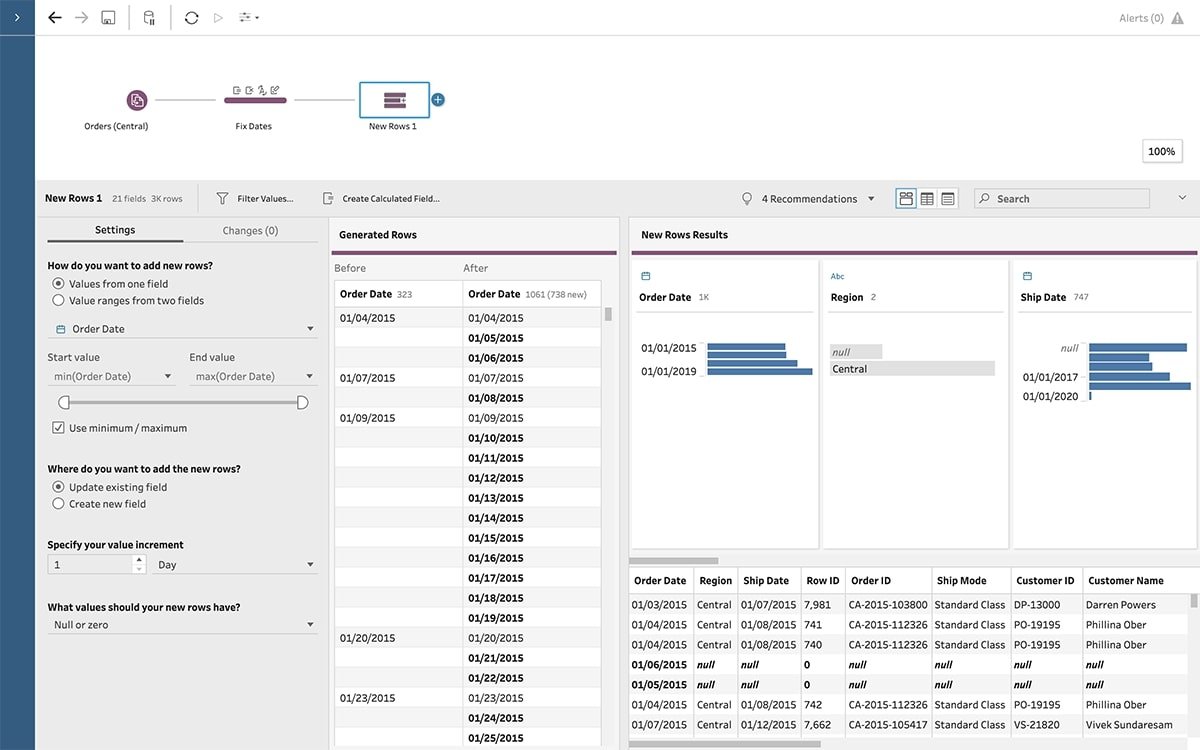Switch to the data grid view icon
The image size is (1200, 750).
point(926,198)
